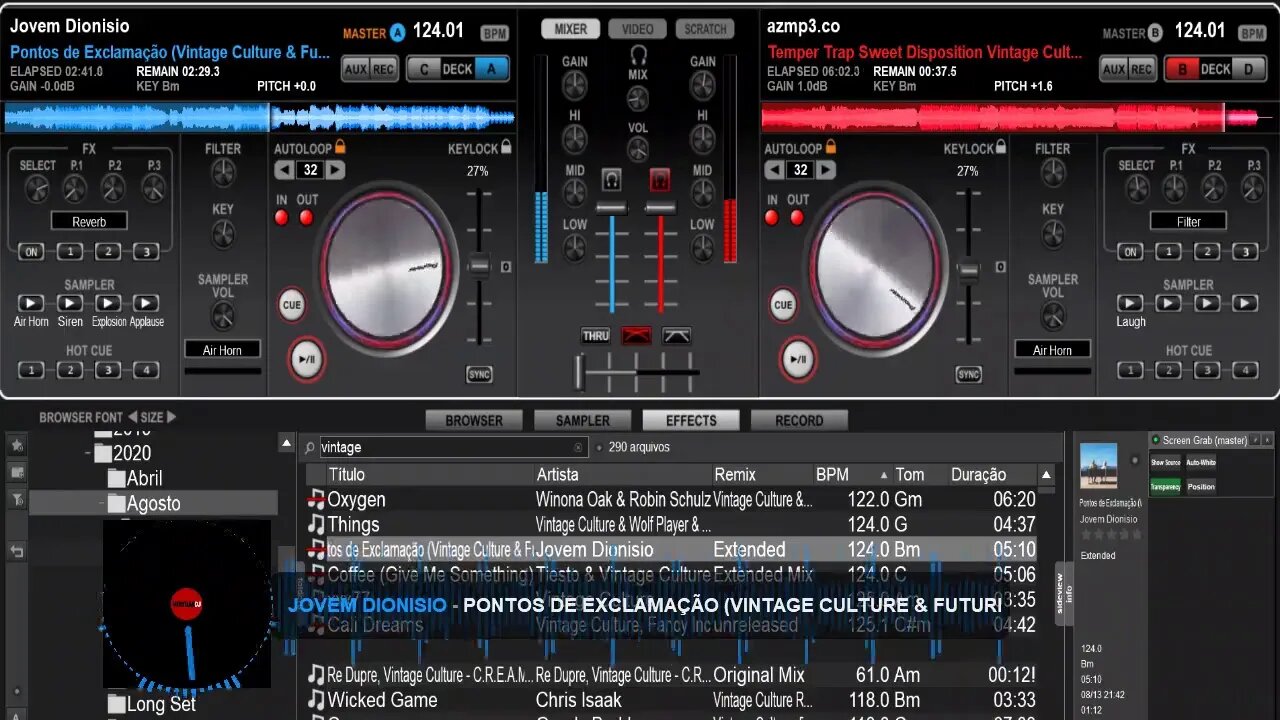The height and width of the screenshot is (720, 1280).
Task: Hit CUE on the left deck
Action: tap(292, 305)
